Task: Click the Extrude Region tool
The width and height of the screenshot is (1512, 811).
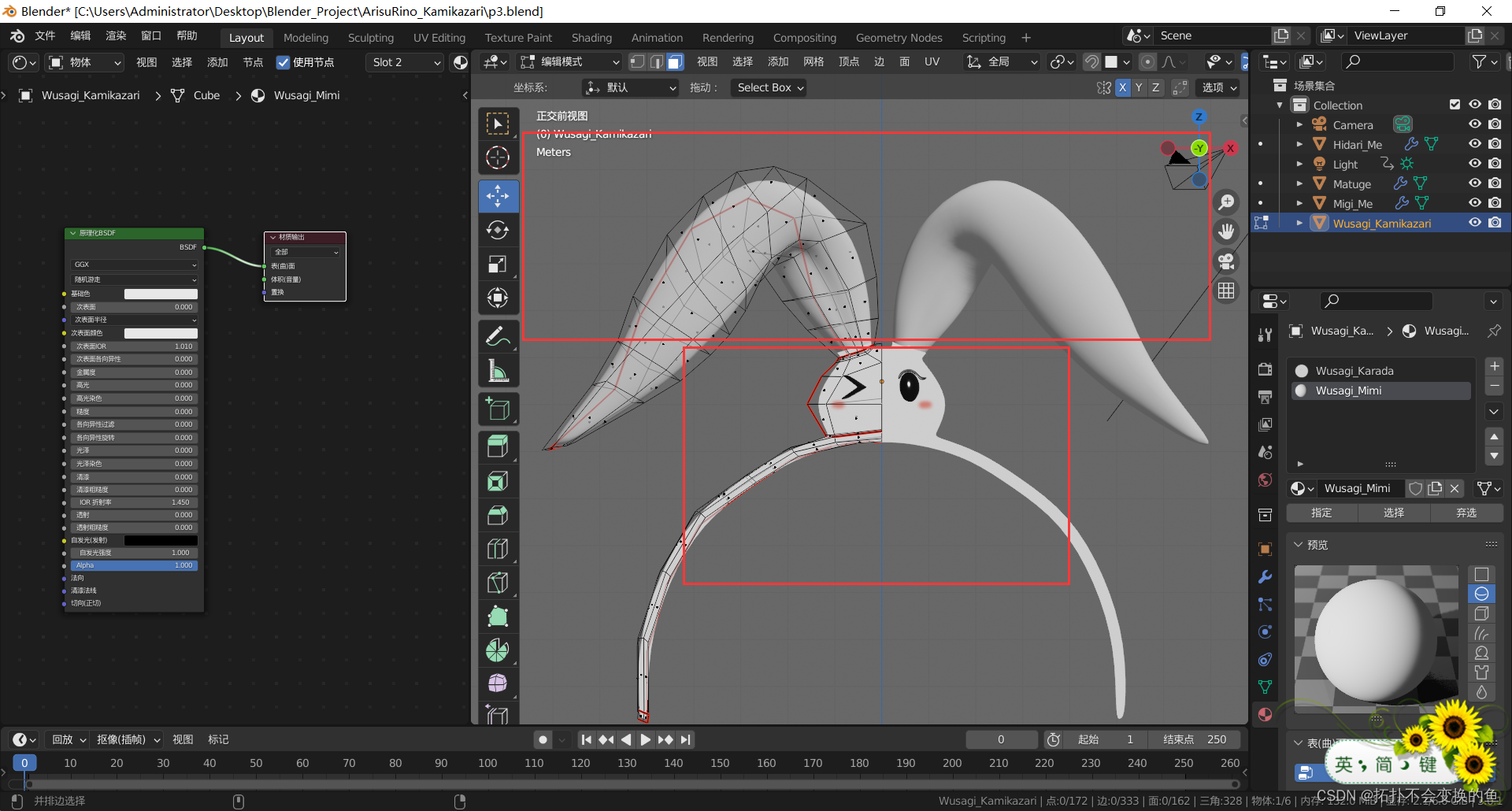Action: pos(498,446)
